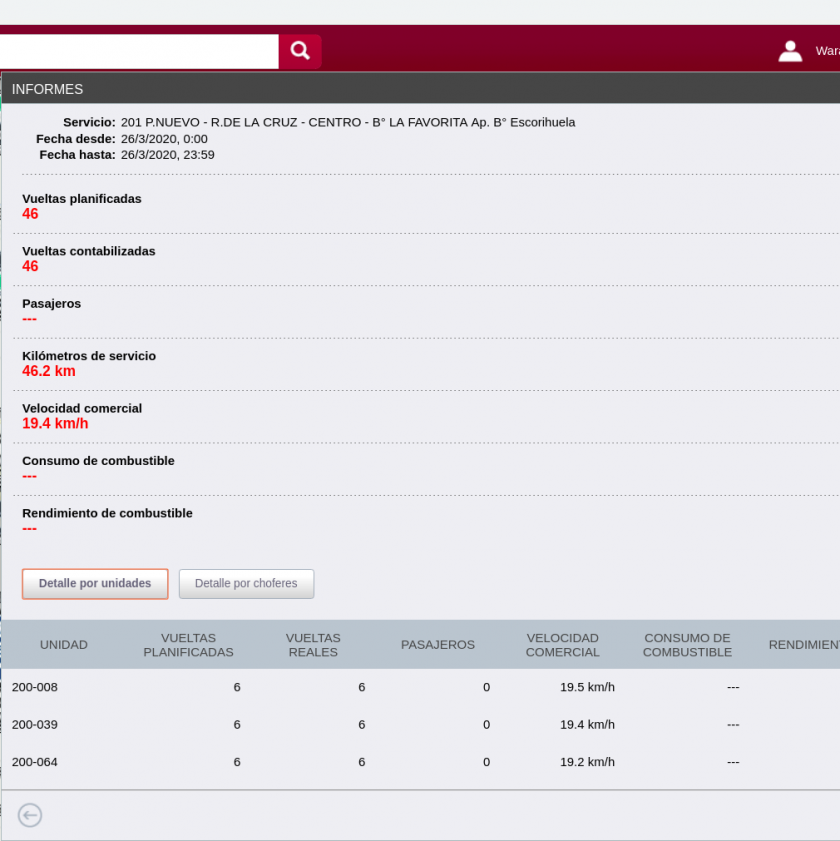Click the VELOCIDAD COMERCIAL column header
Image resolution: width=840 pixels, height=841 pixels.
563,645
